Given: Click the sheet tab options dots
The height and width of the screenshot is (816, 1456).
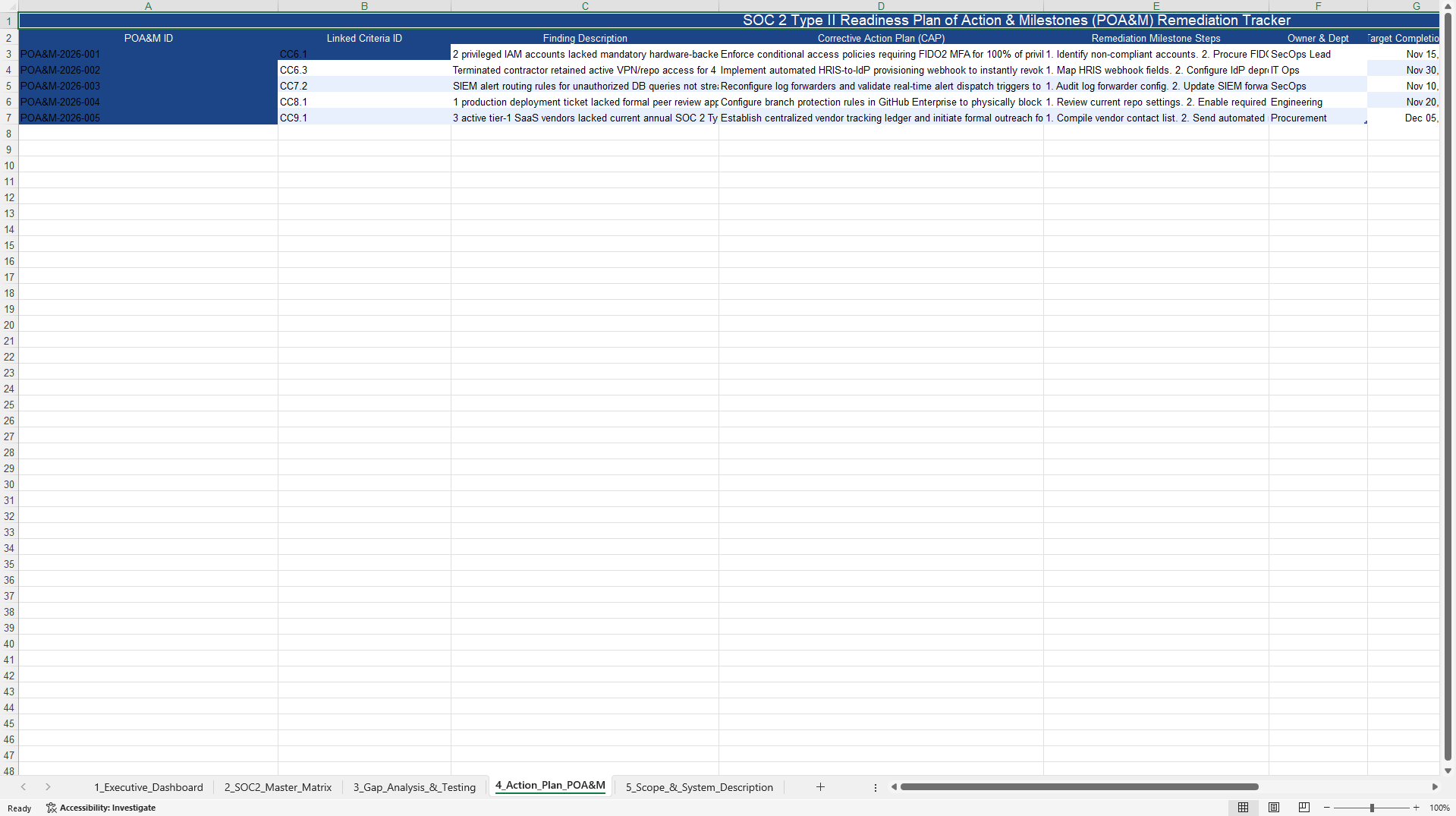Looking at the screenshot, I should tap(876, 788).
